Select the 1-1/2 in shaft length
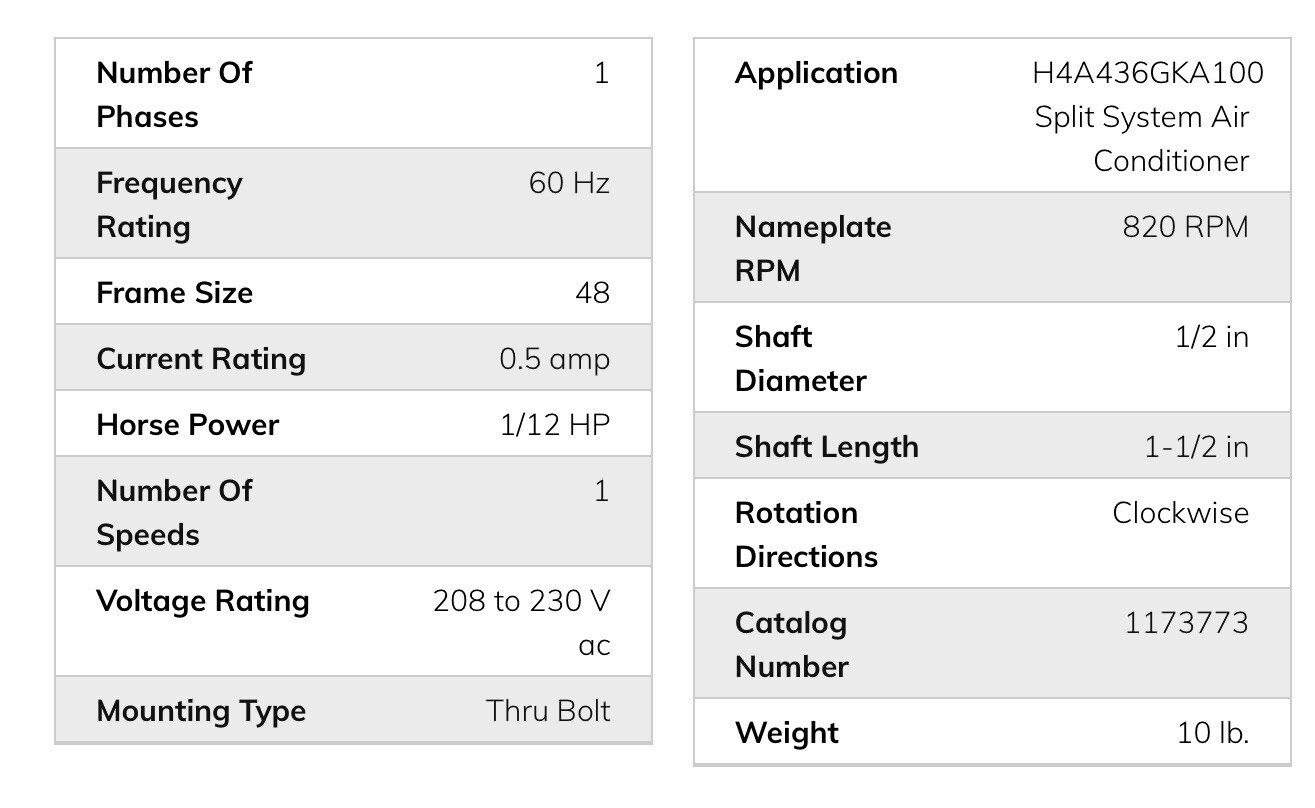1315x808 pixels. pos(1196,447)
